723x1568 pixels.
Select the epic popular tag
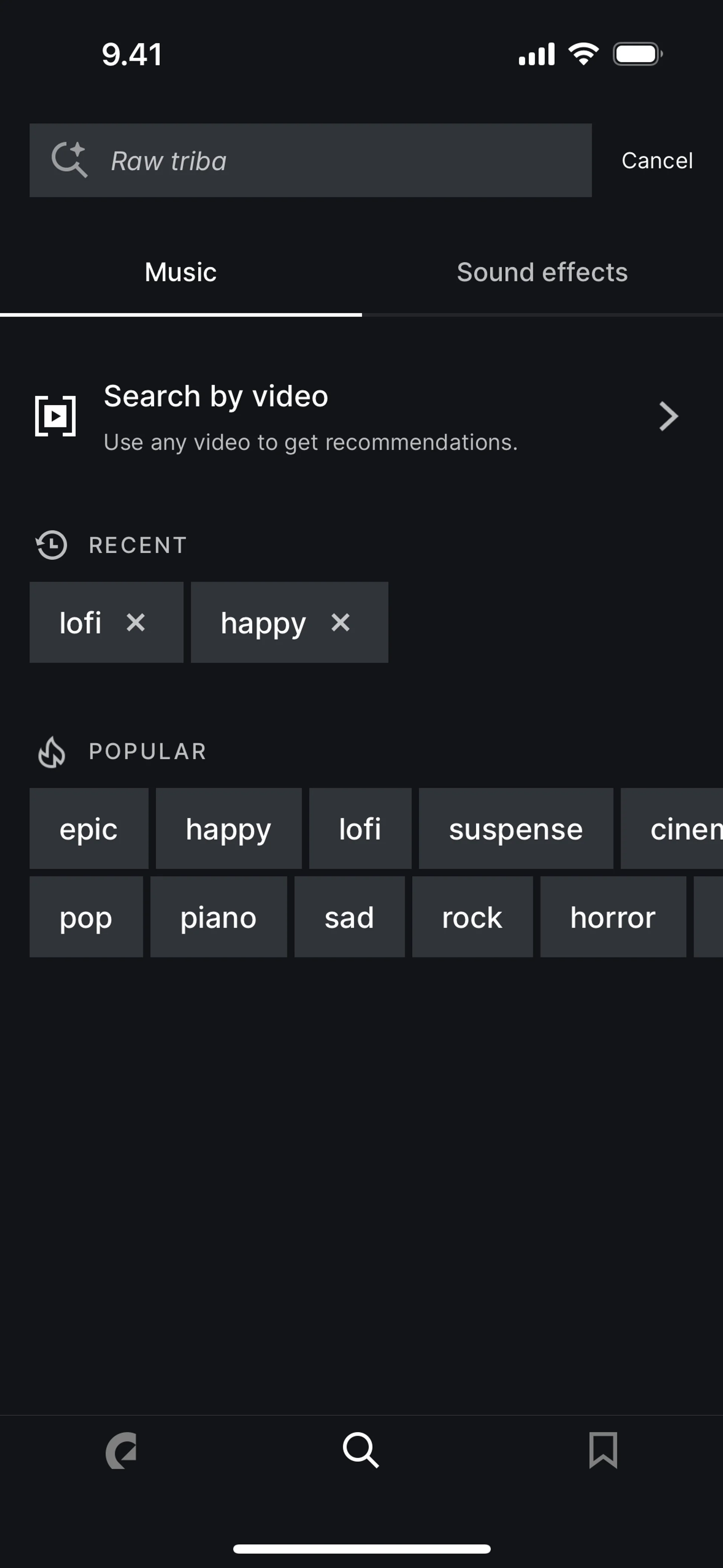(89, 829)
